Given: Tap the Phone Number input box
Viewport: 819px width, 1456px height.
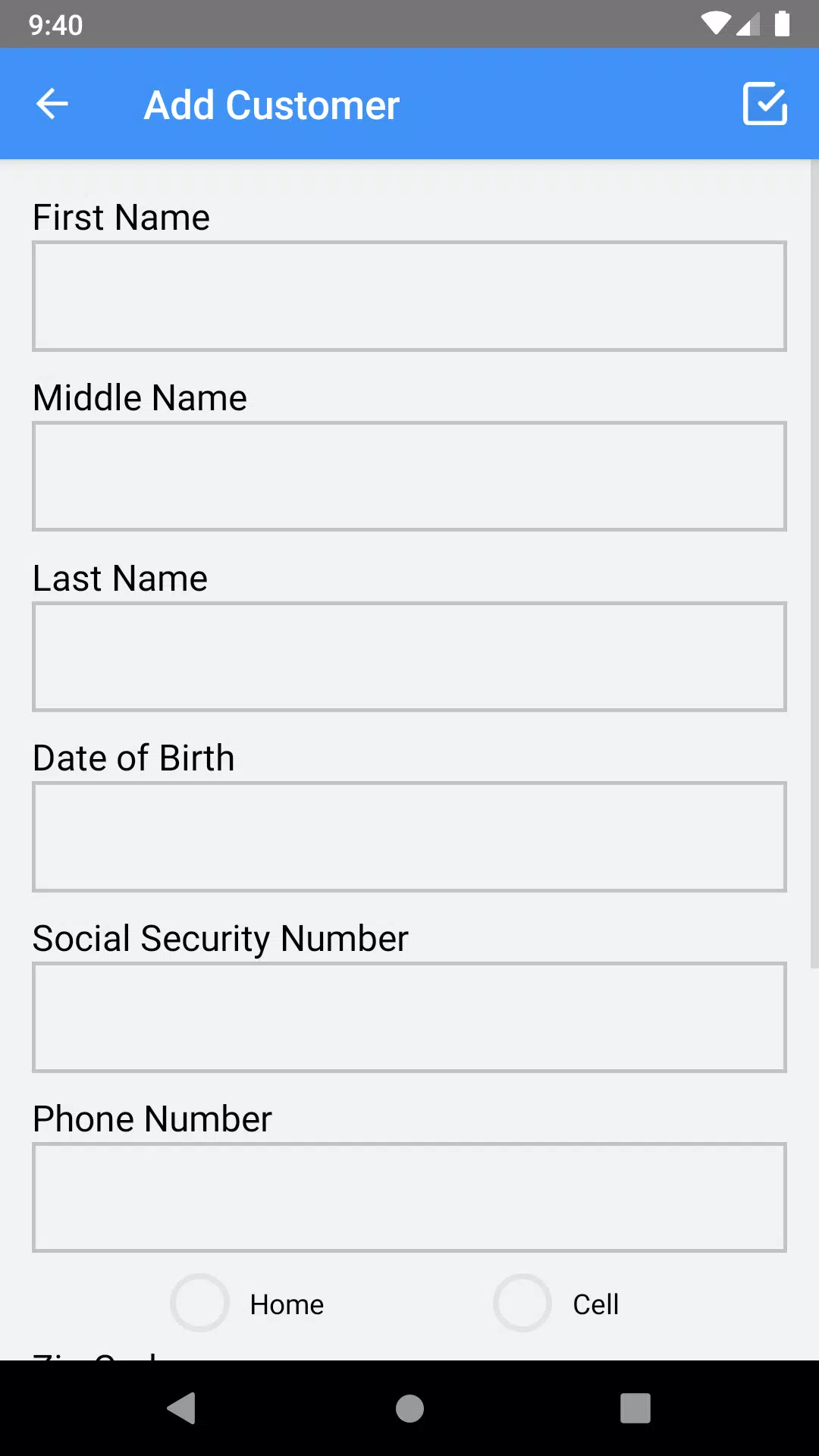Looking at the screenshot, I should [x=409, y=1197].
